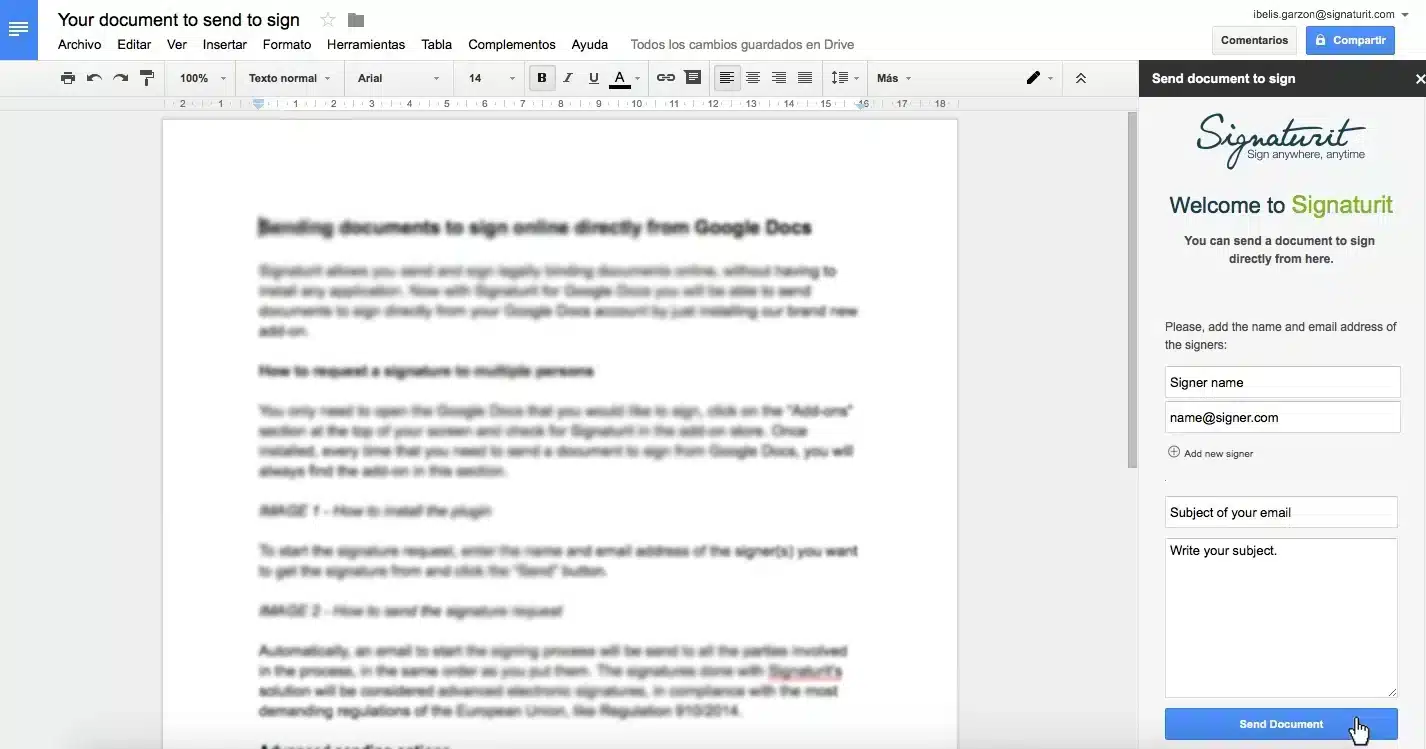Toggle bold formatting
1426x749 pixels.
[x=541, y=78]
